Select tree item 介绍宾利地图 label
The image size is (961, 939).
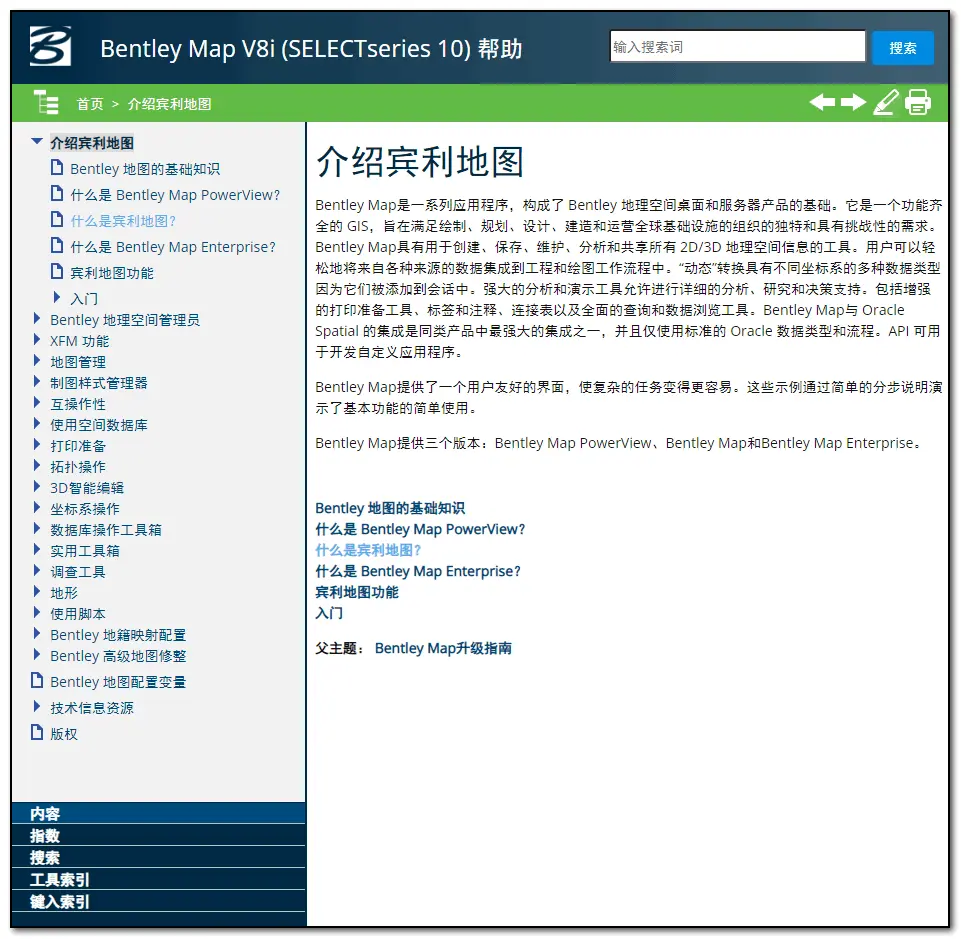coord(92,143)
